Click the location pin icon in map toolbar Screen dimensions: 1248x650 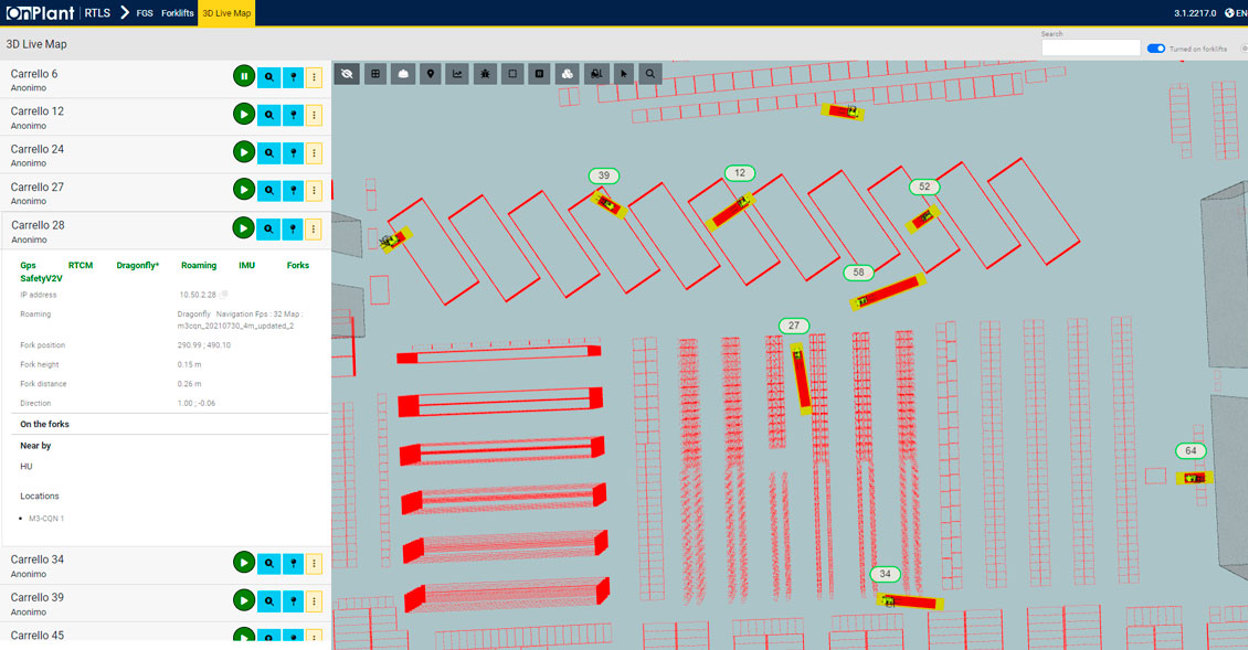pyautogui.click(x=430, y=73)
